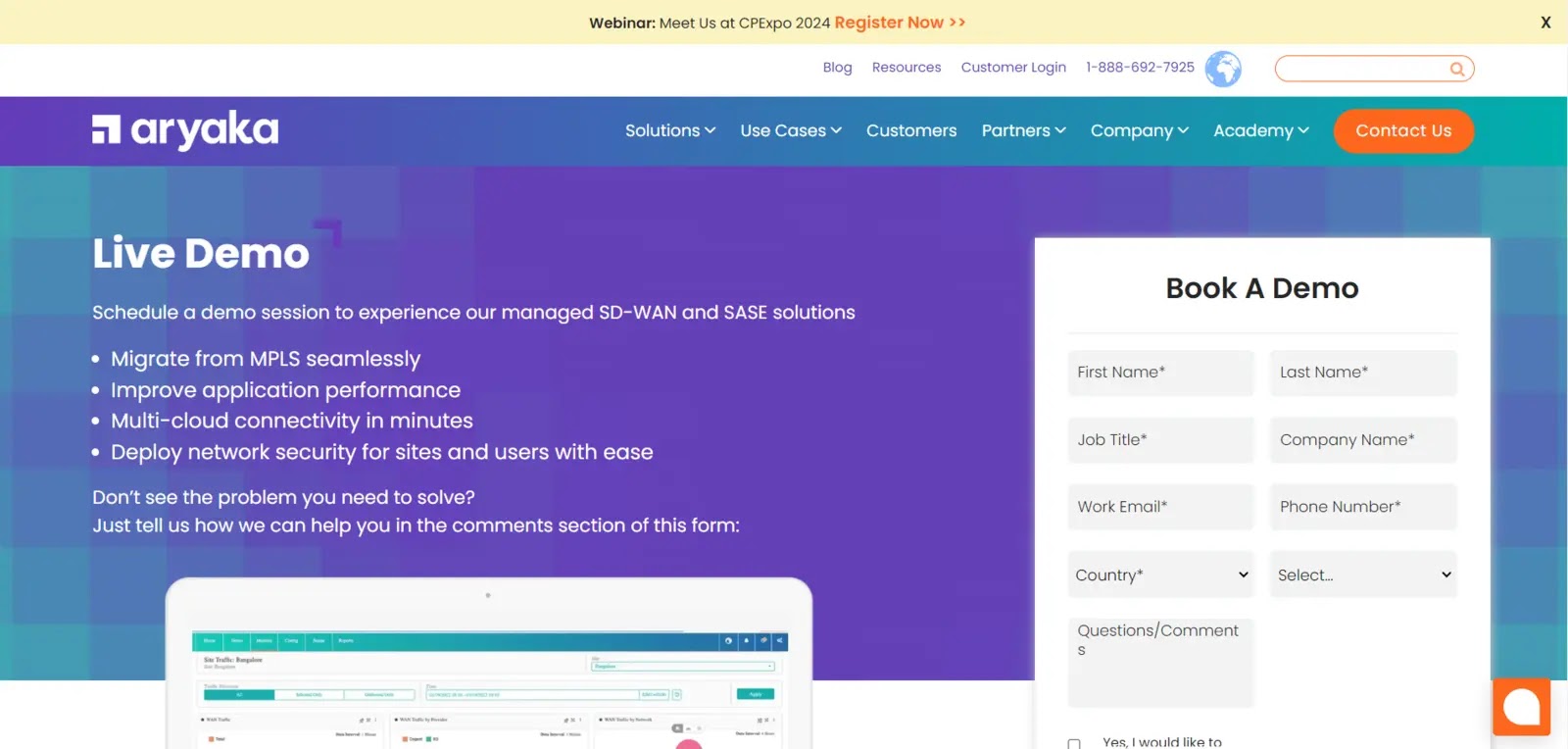The image size is (1568, 749).
Task: Click 'Improve application performance' bullet
Action: [x=285, y=390]
